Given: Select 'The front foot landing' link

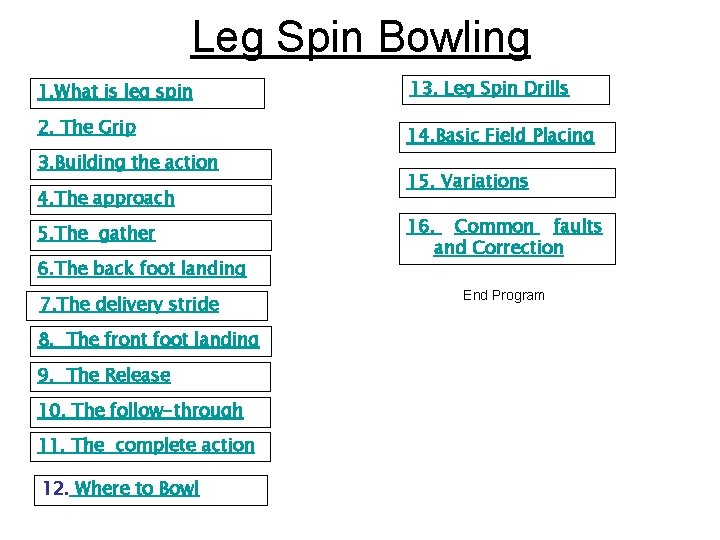Looking at the screenshot, I should coord(149,340).
